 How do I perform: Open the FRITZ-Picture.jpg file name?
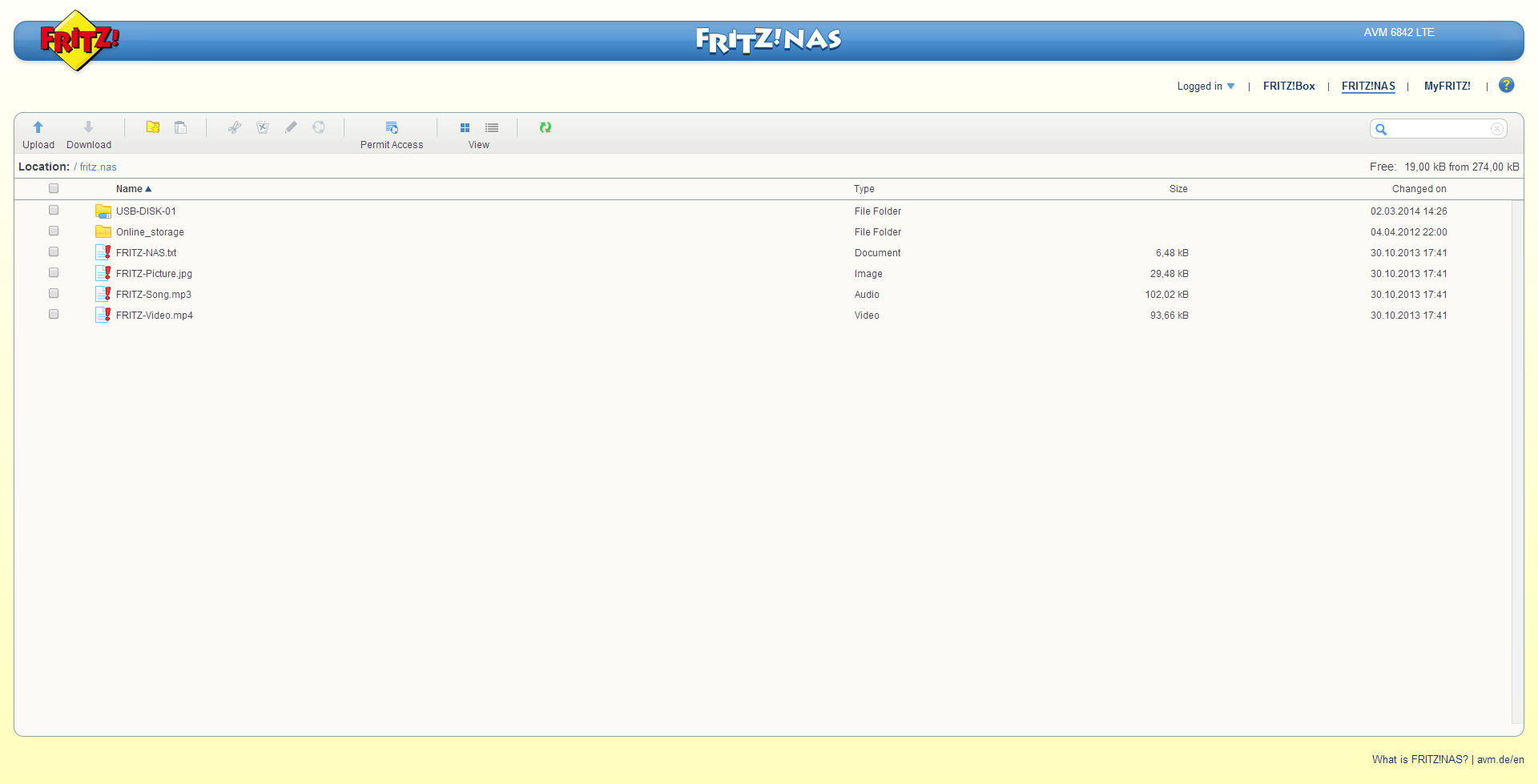154,274
